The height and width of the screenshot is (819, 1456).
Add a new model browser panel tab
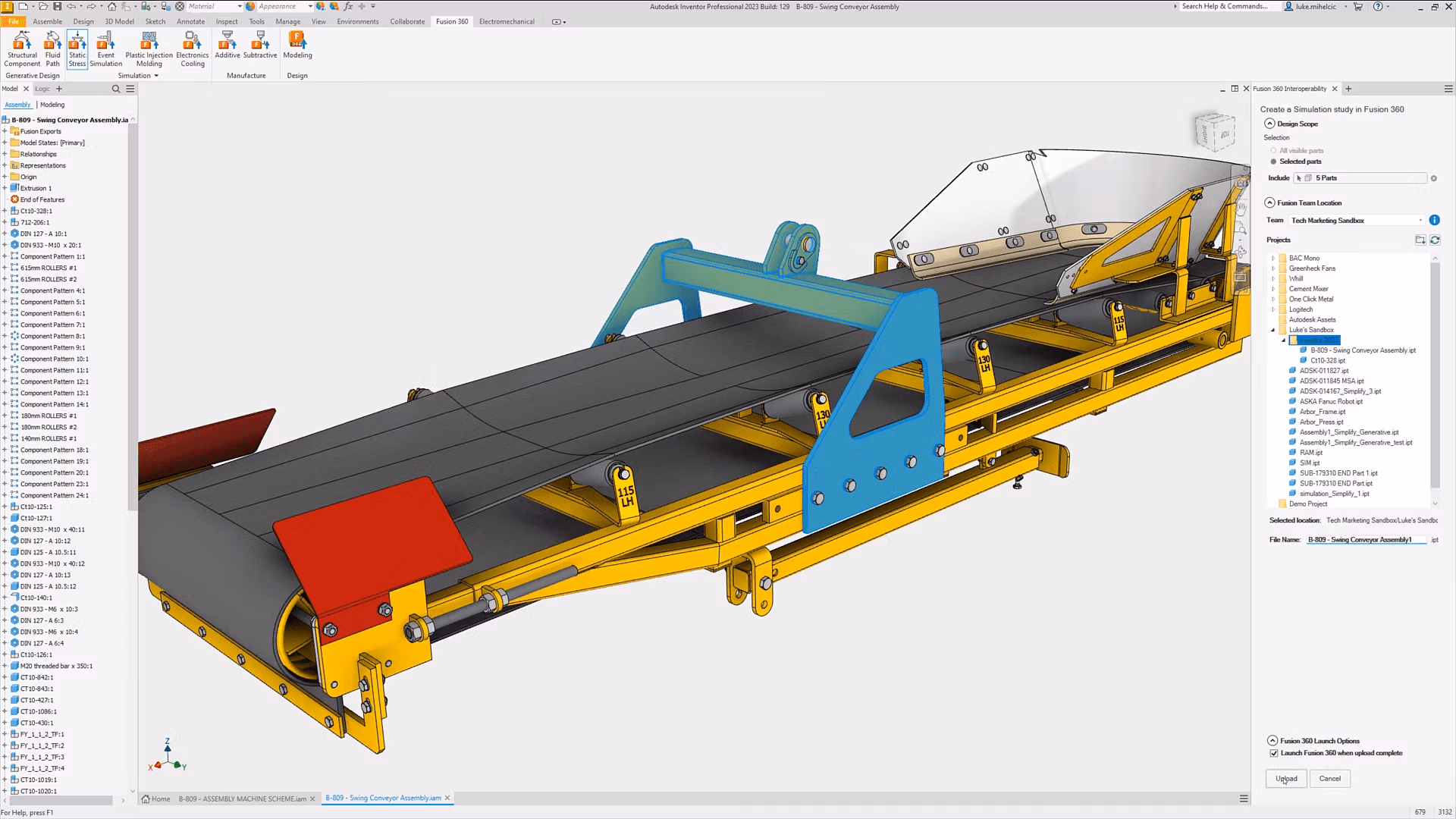[x=59, y=89]
